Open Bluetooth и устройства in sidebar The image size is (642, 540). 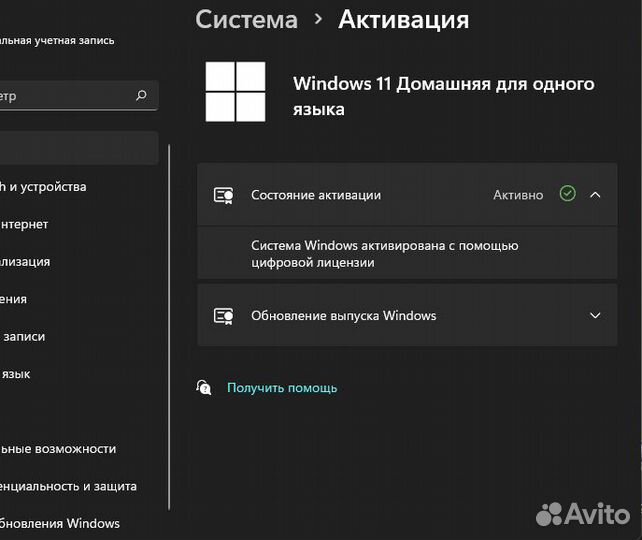pyautogui.click(x=45, y=187)
